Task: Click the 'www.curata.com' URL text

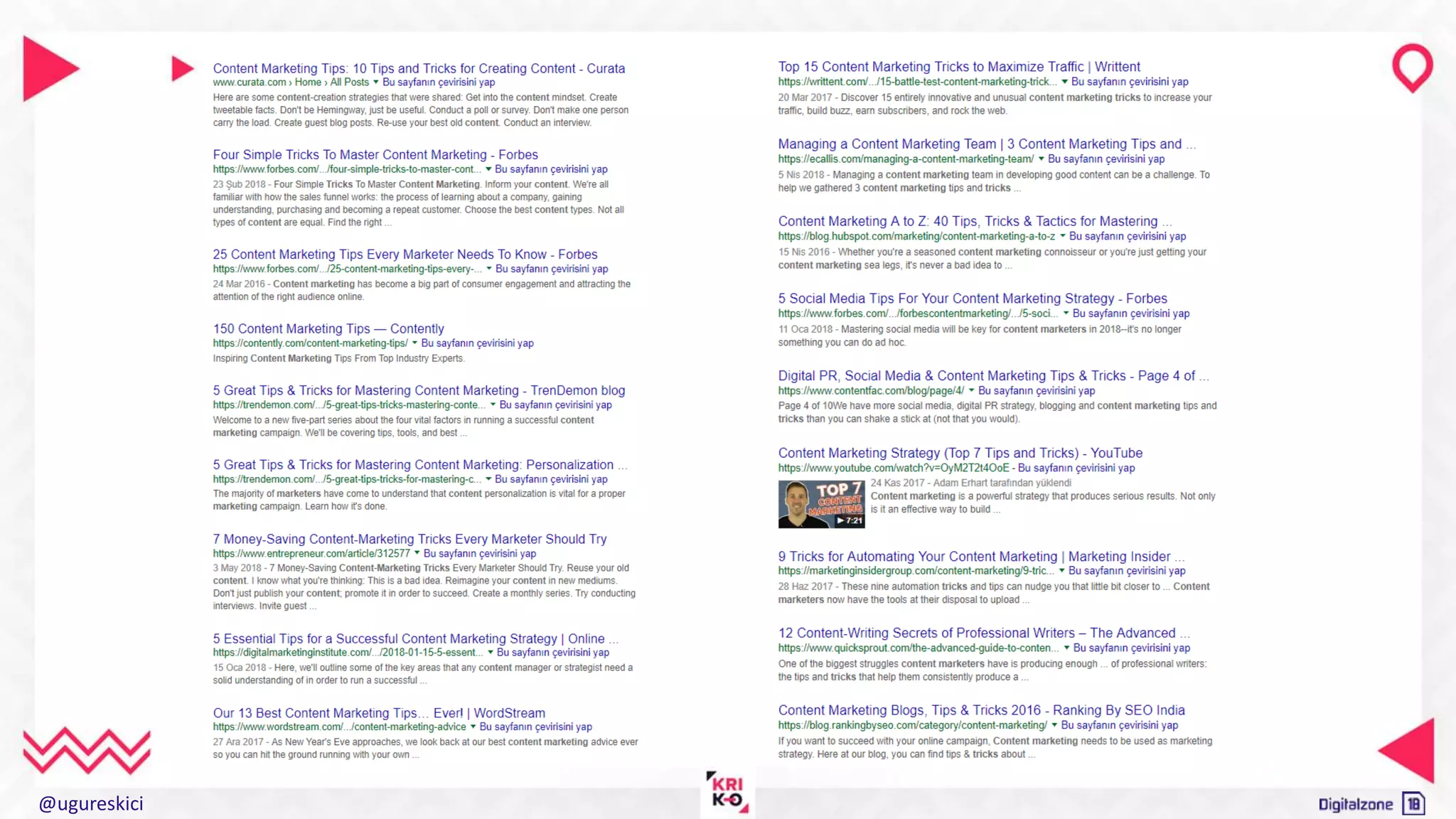Action: (250, 82)
